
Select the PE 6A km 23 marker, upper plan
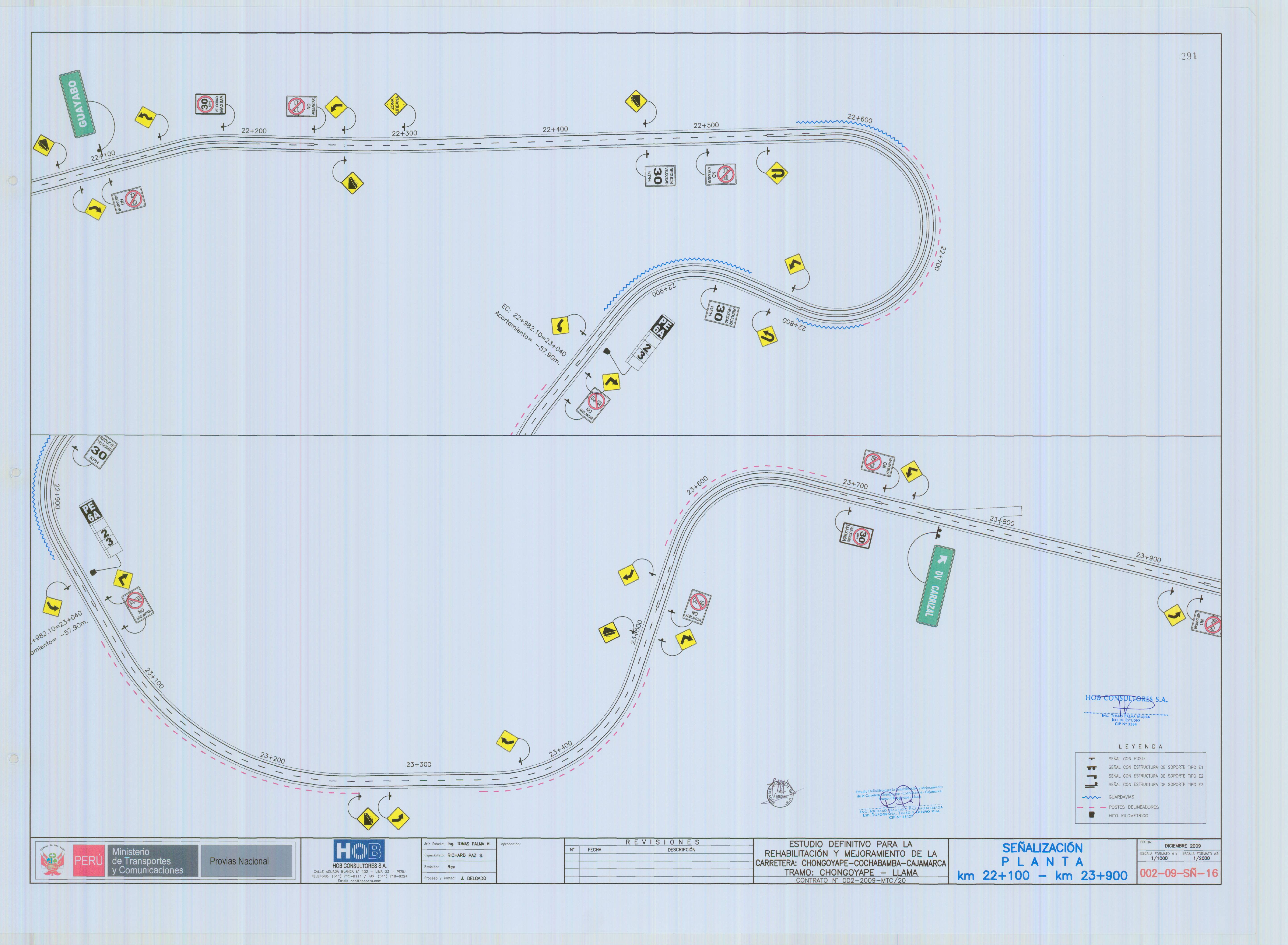(650, 343)
